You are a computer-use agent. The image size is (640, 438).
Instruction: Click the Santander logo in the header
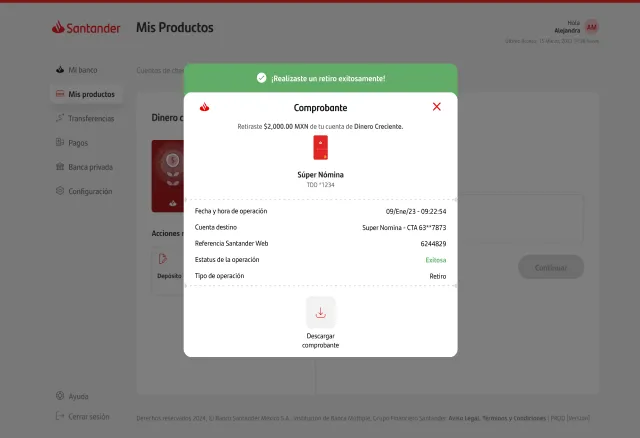[86, 27]
